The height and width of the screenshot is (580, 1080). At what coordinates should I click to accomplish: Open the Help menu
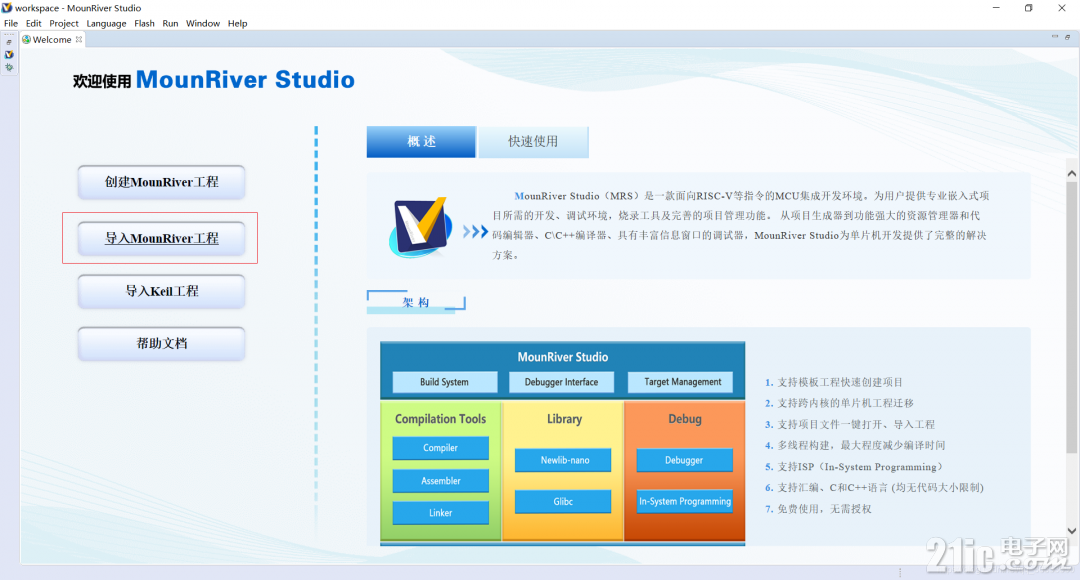pos(238,23)
